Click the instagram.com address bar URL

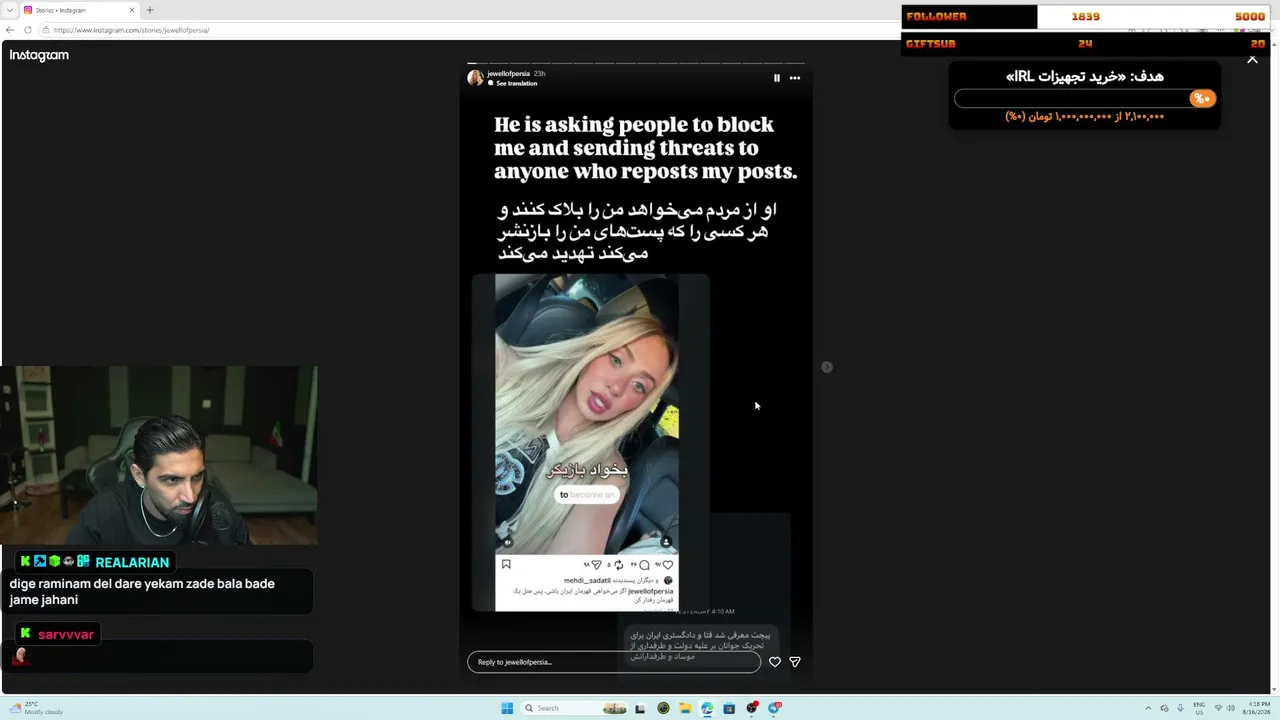click(x=131, y=30)
